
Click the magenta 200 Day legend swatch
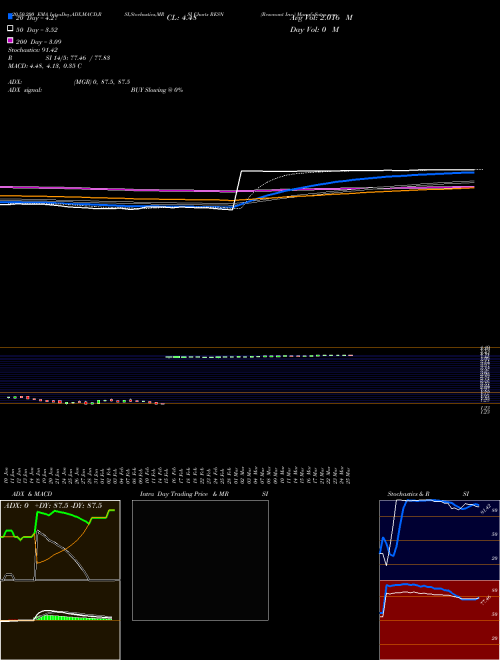coord(10,40)
